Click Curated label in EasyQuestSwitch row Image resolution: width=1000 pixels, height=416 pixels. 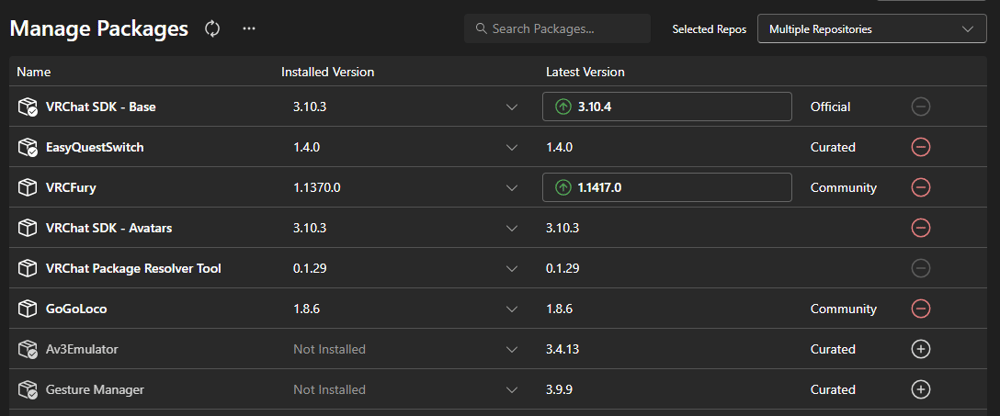point(832,147)
